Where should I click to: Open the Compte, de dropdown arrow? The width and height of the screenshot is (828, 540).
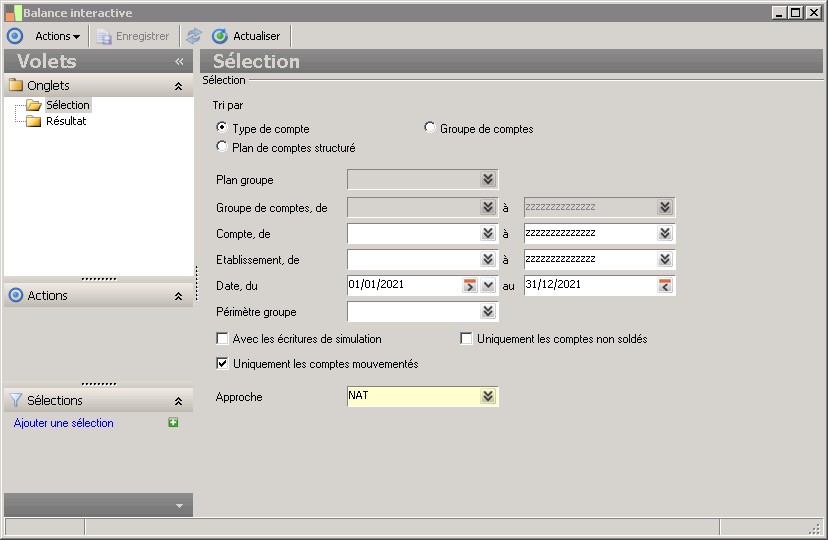tap(488, 233)
